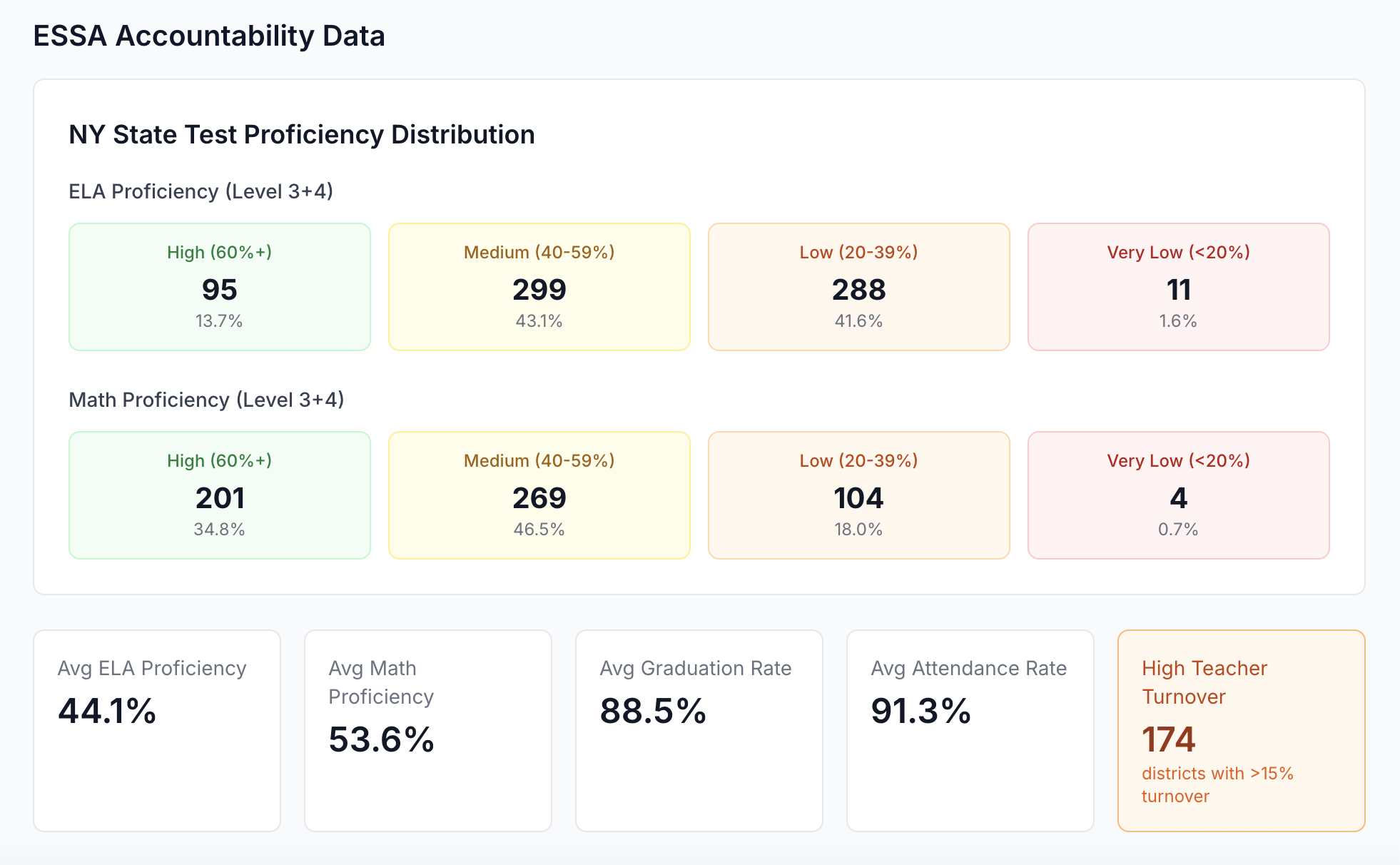Open the Math Very Low (<20%) card showing 4
The image size is (1400, 865).
point(1178,495)
